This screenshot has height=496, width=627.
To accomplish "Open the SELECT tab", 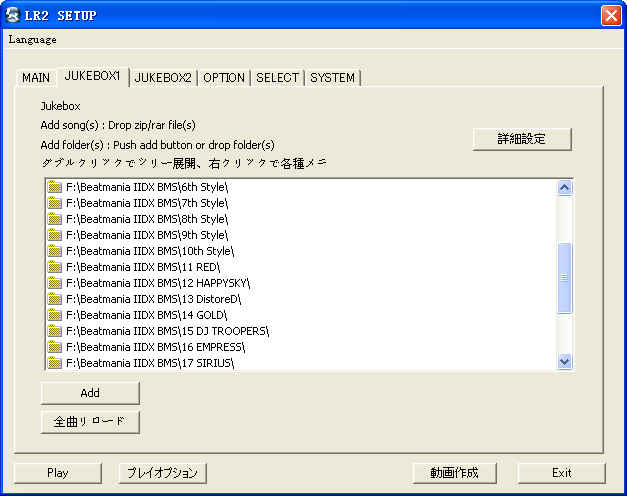I will [278, 78].
